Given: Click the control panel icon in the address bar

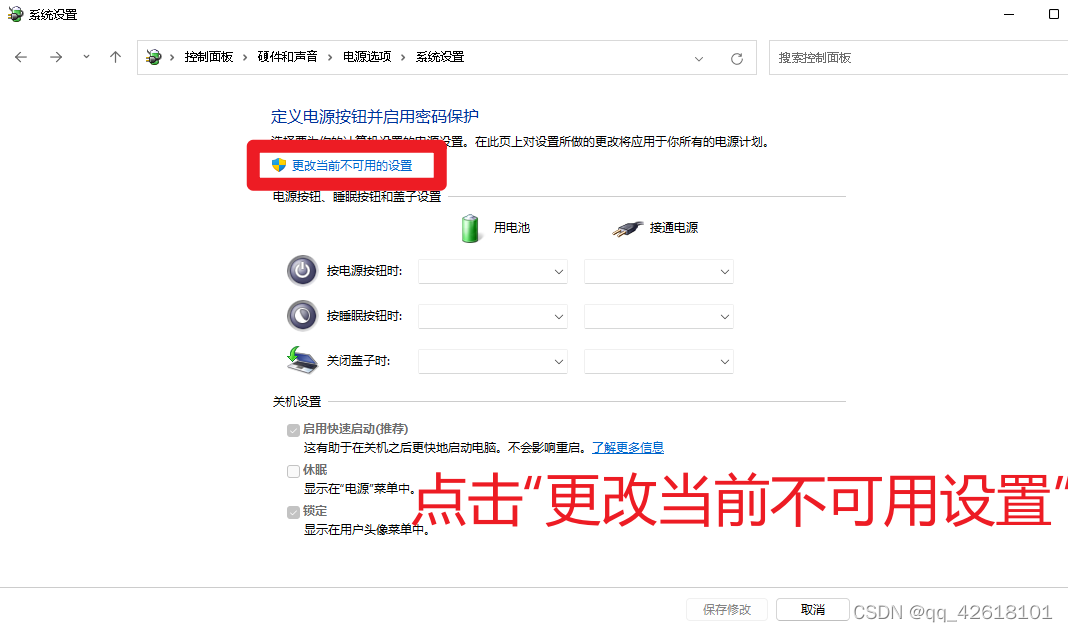Looking at the screenshot, I should click(153, 57).
